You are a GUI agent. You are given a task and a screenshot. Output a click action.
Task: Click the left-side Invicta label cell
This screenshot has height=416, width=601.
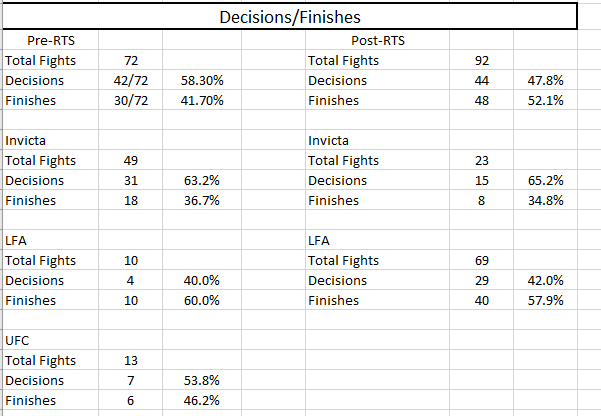[x=26, y=140]
